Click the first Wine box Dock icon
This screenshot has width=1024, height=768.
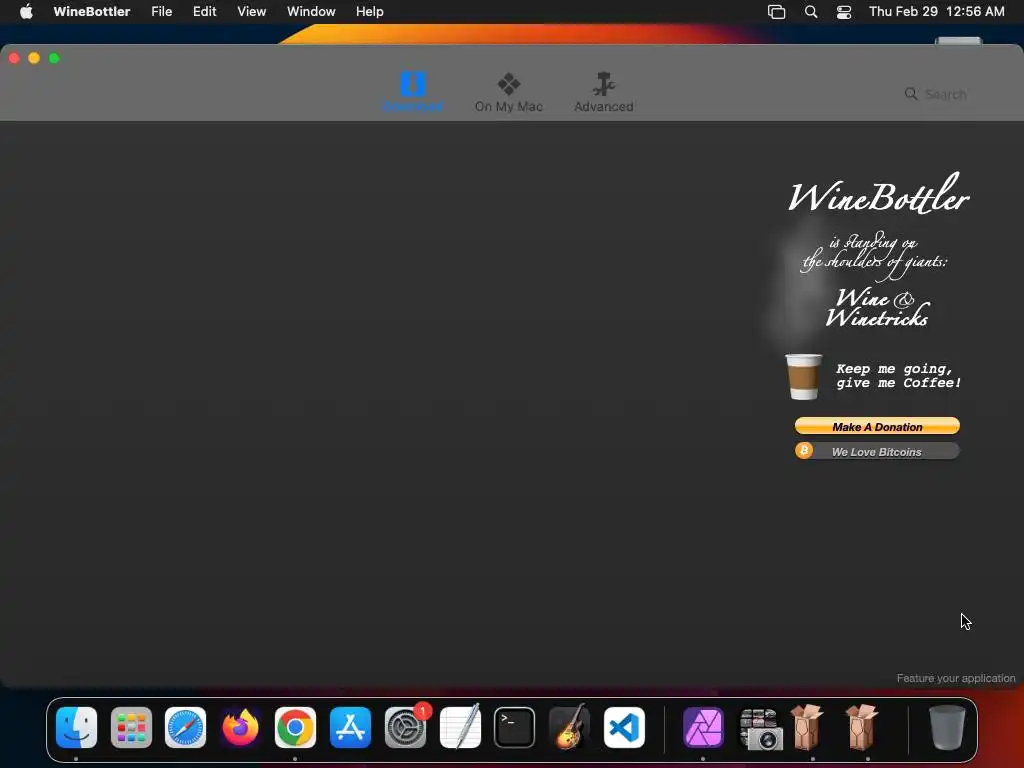[x=808, y=726]
